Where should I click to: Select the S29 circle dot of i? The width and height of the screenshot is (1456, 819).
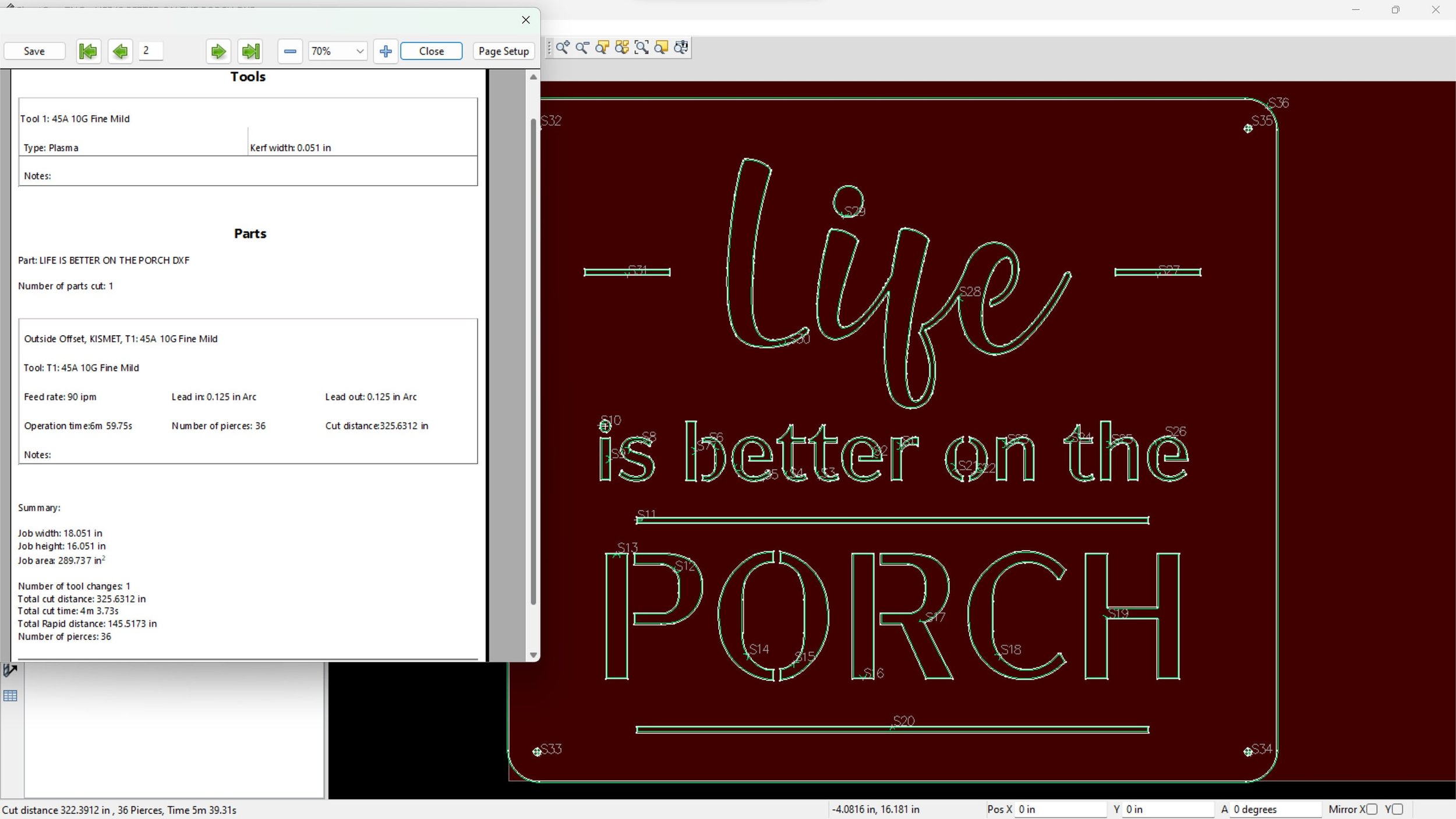click(x=849, y=201)
